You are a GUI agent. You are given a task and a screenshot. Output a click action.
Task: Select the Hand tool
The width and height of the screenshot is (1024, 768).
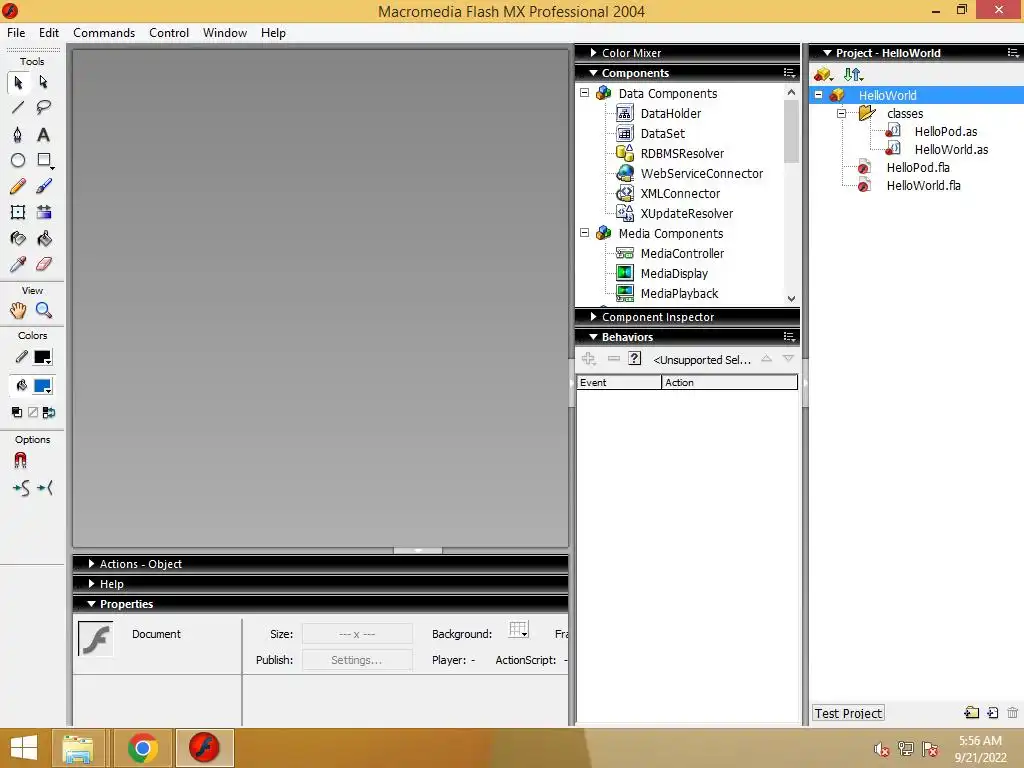[x=18, y=310]
